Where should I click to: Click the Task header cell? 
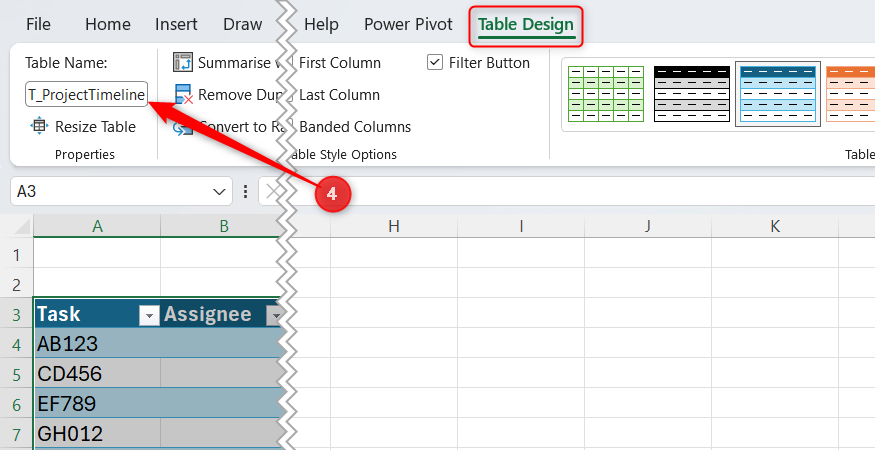tap(97, 314)
